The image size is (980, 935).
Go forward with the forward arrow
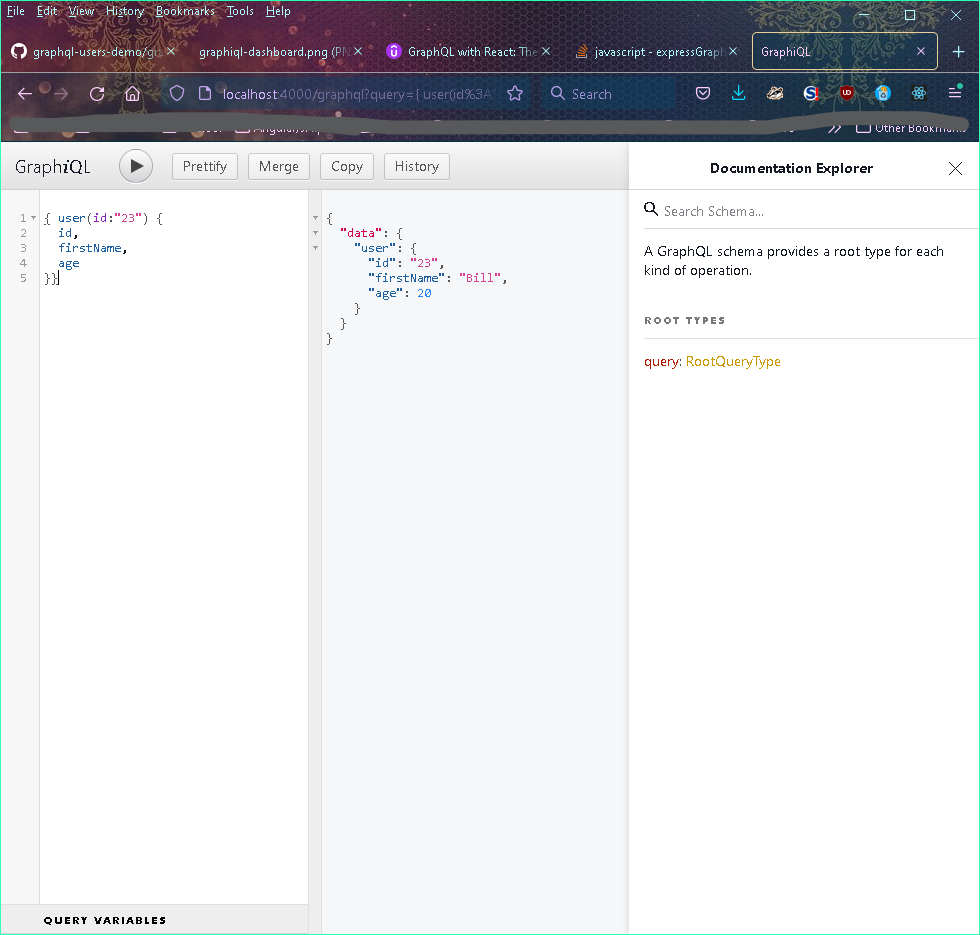coord(61,94)
